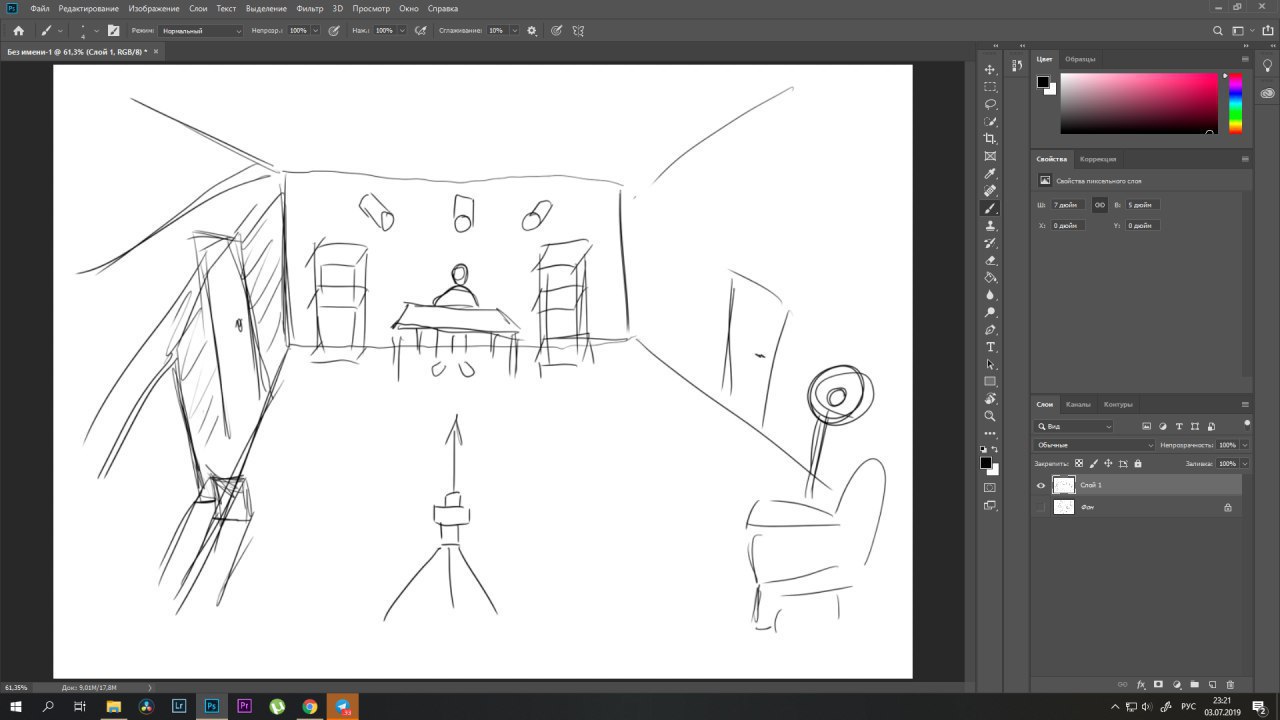
Task: Switch to the Коррекция tab
Action: click(1098, 159)
